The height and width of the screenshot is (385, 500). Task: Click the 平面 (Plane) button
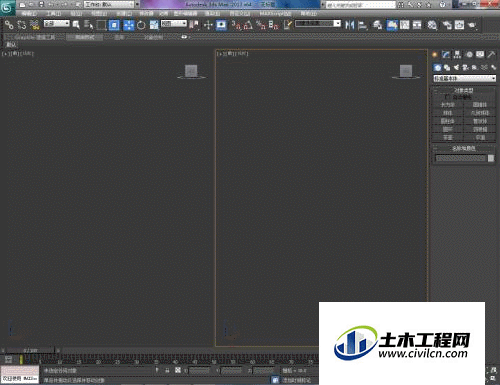pyautogui.click(x=480, y=137)
